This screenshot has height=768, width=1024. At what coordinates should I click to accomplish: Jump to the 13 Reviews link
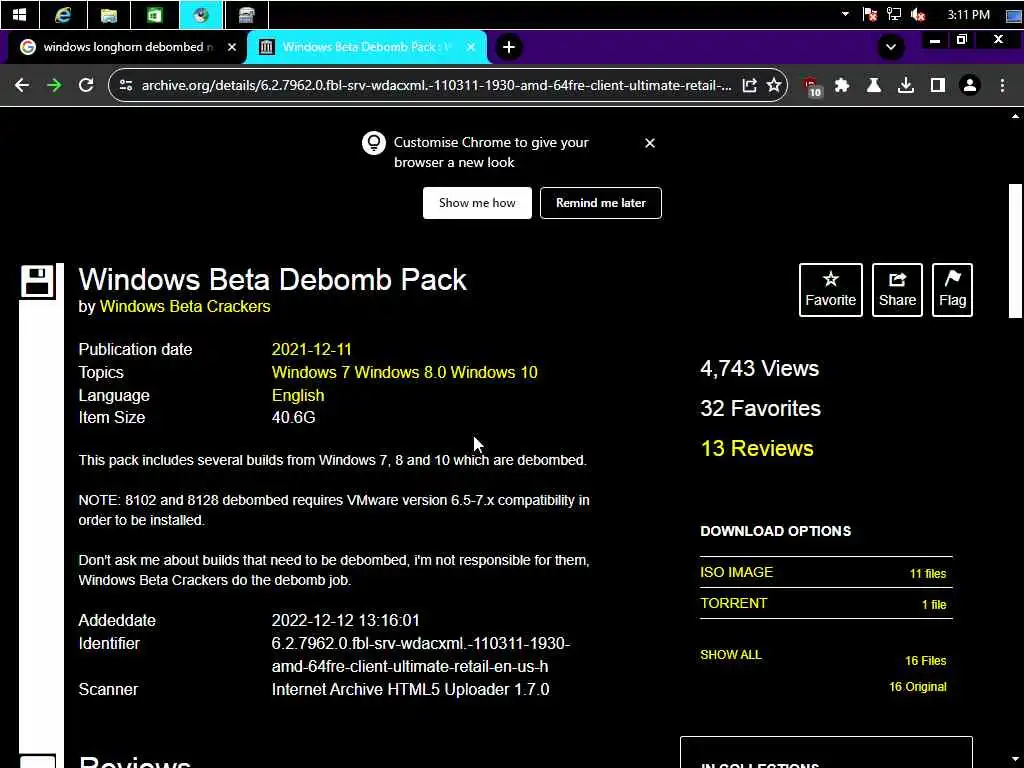coord(757,449)
